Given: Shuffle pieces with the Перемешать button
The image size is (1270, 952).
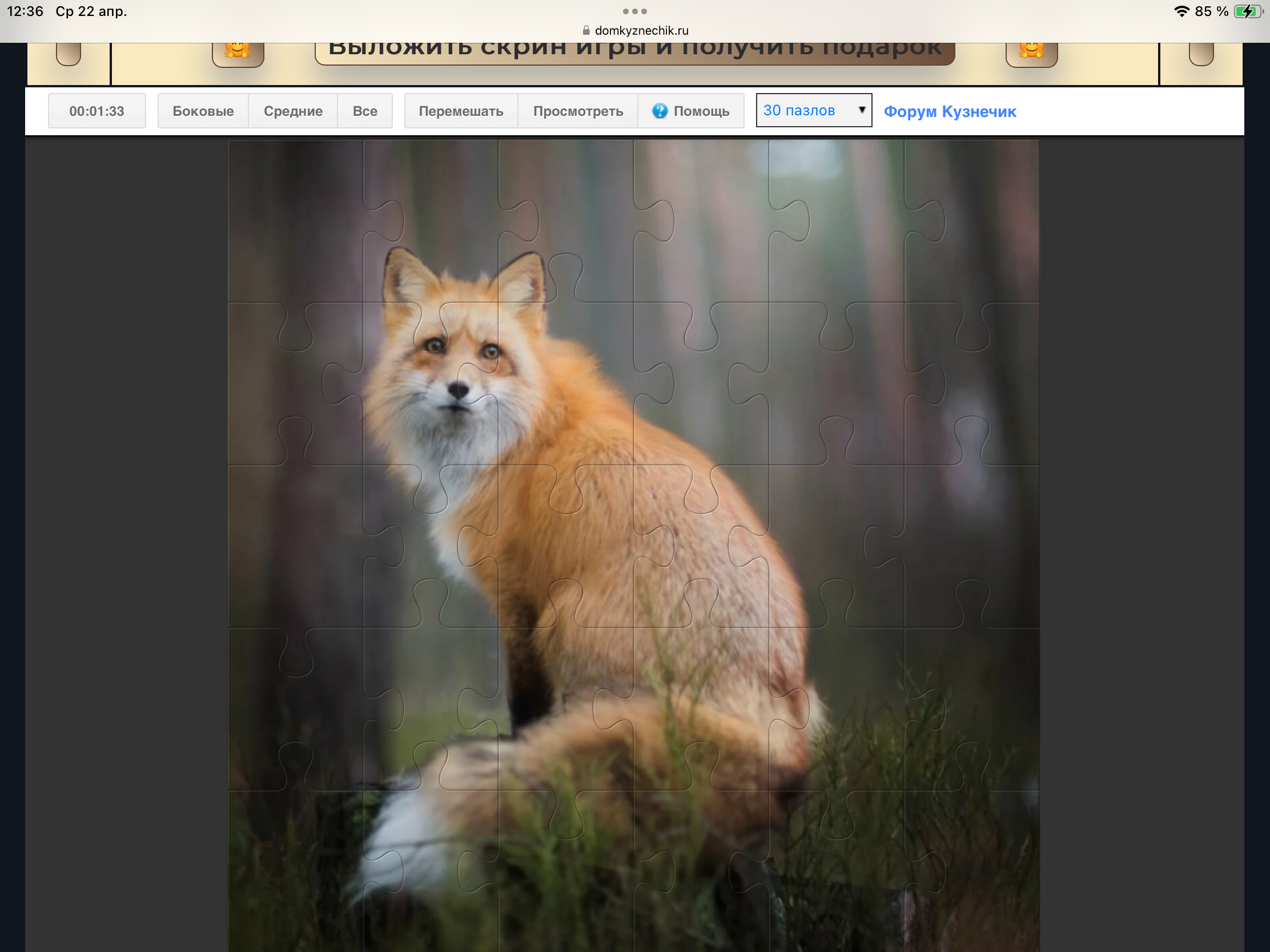Looking at the screenshot, I should click(x=461, y=111).
